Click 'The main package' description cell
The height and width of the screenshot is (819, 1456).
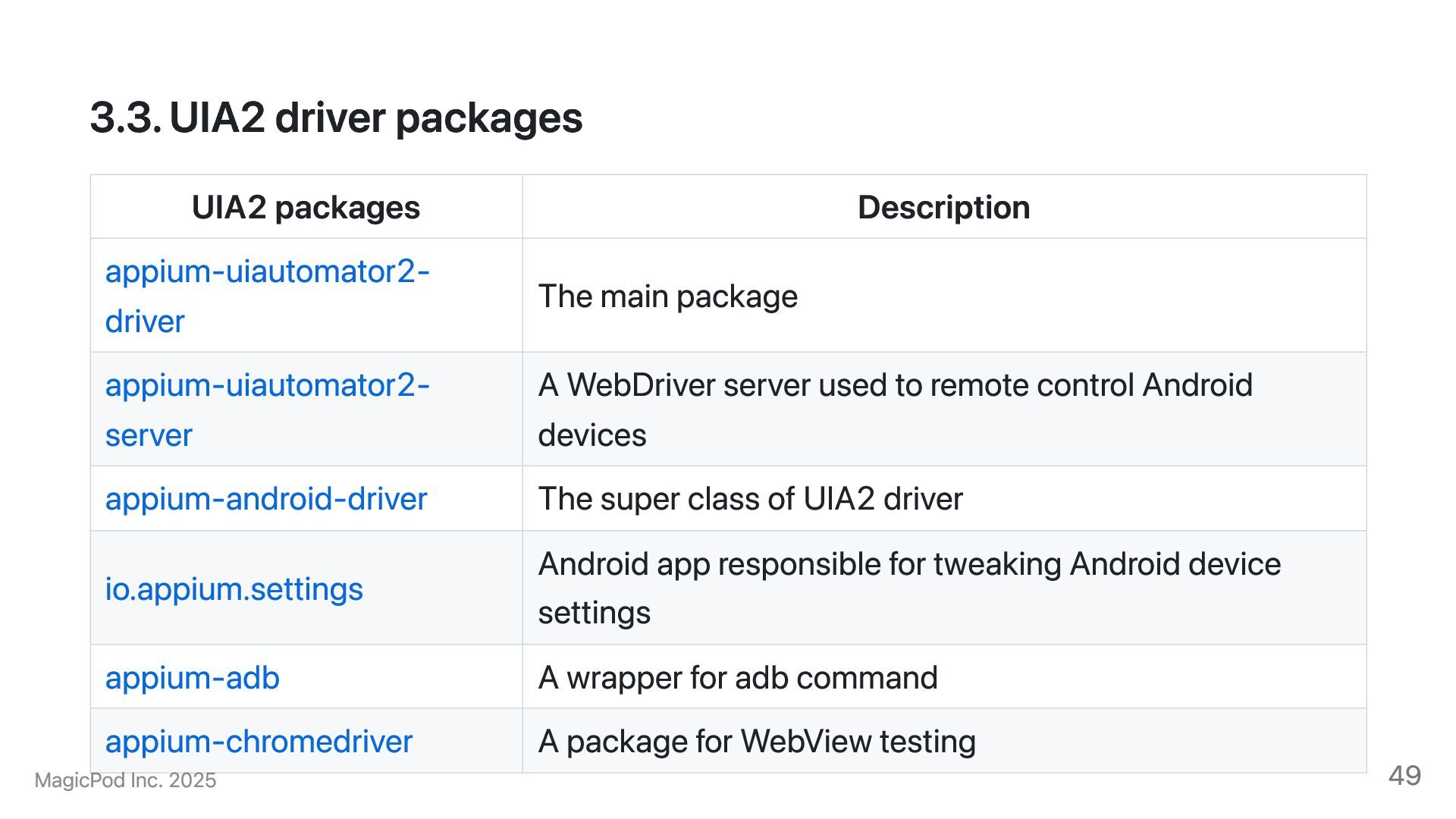667,296
